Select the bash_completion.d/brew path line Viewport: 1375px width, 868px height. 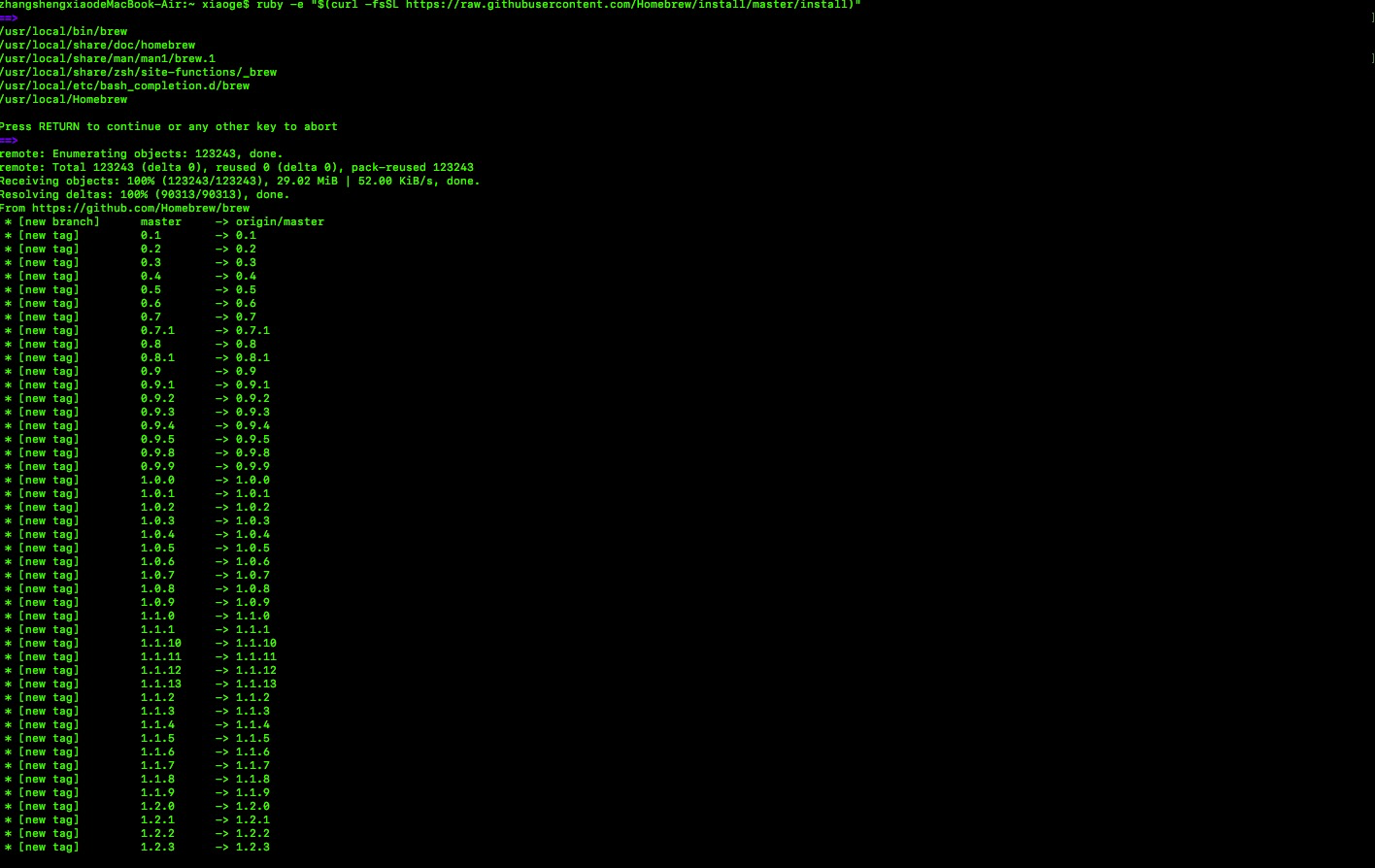click(124, 85)
